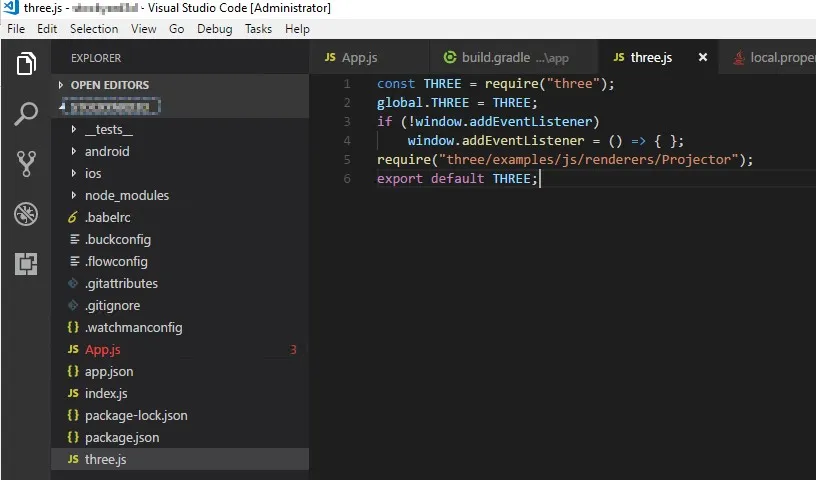Click the .flowconfig file icon

[74, 261]
